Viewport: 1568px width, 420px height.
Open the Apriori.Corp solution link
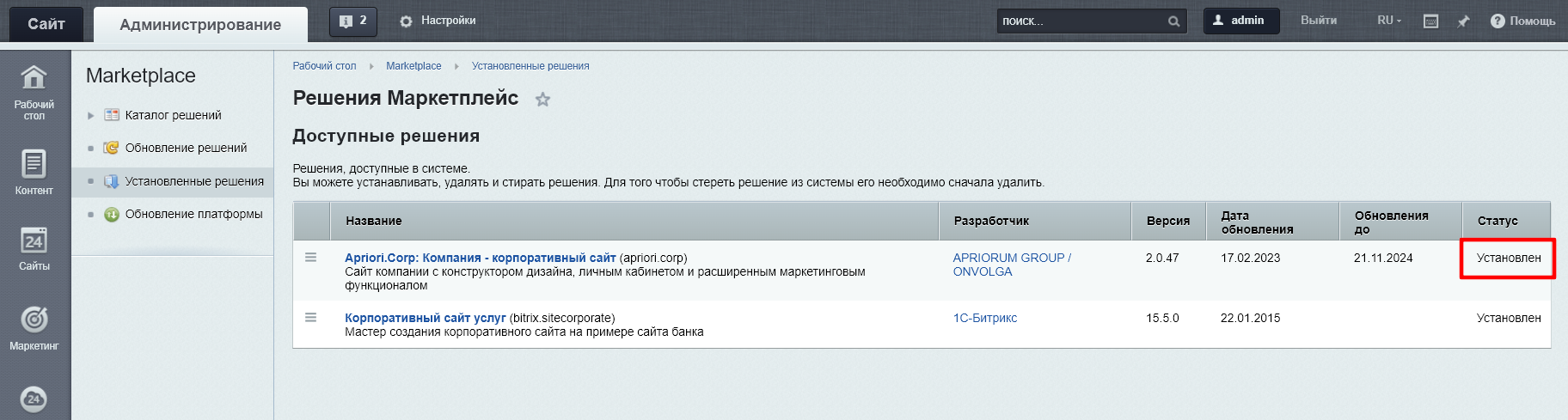[x=480, y=258]
